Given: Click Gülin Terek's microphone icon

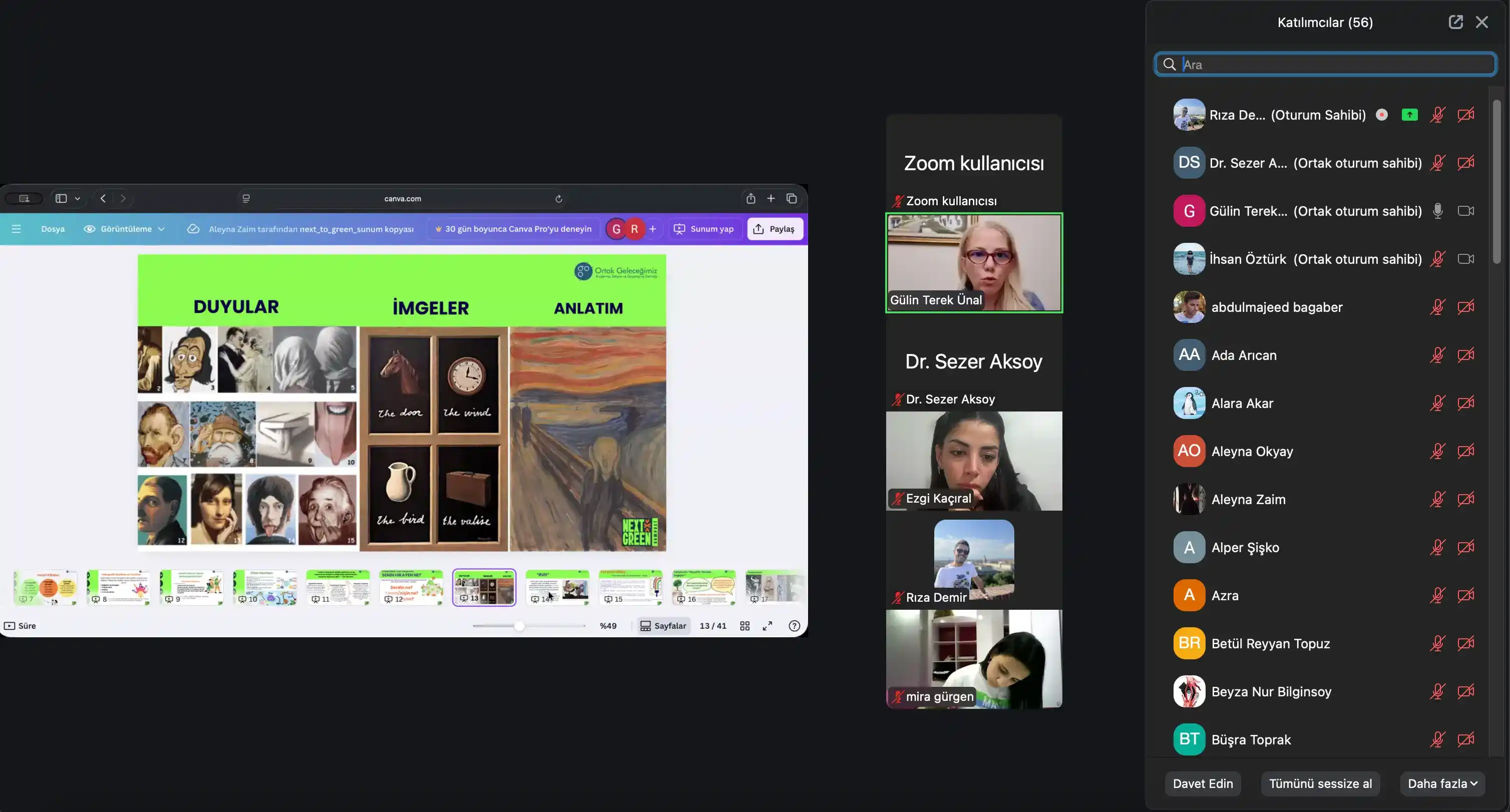Looking at the screenshot, I should [1437, 211].
